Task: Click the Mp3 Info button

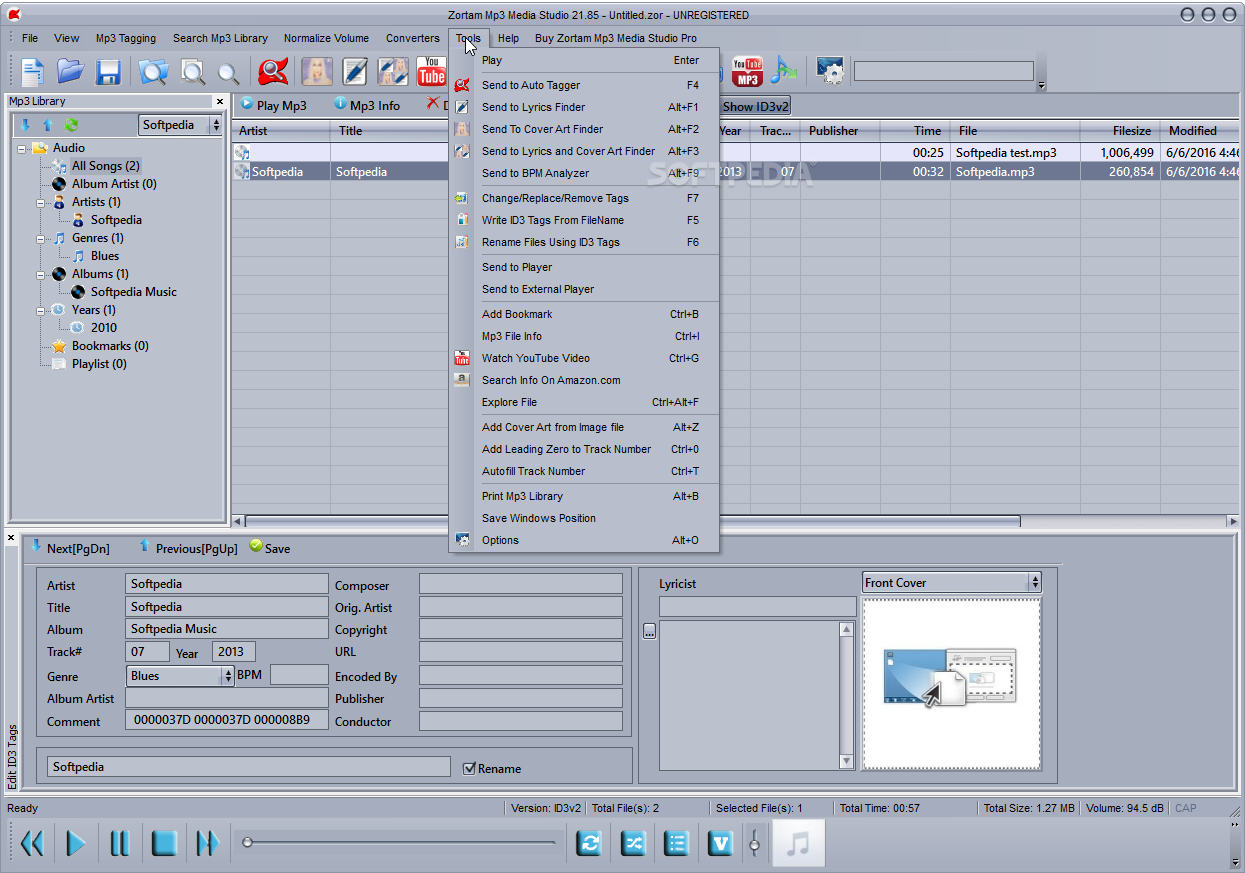Action: [366, 105]
